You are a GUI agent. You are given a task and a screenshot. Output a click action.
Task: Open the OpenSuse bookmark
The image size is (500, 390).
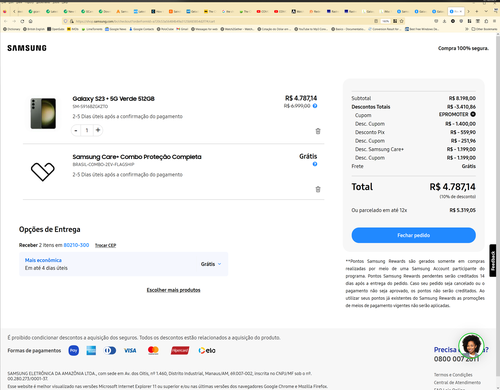(56, 29)
